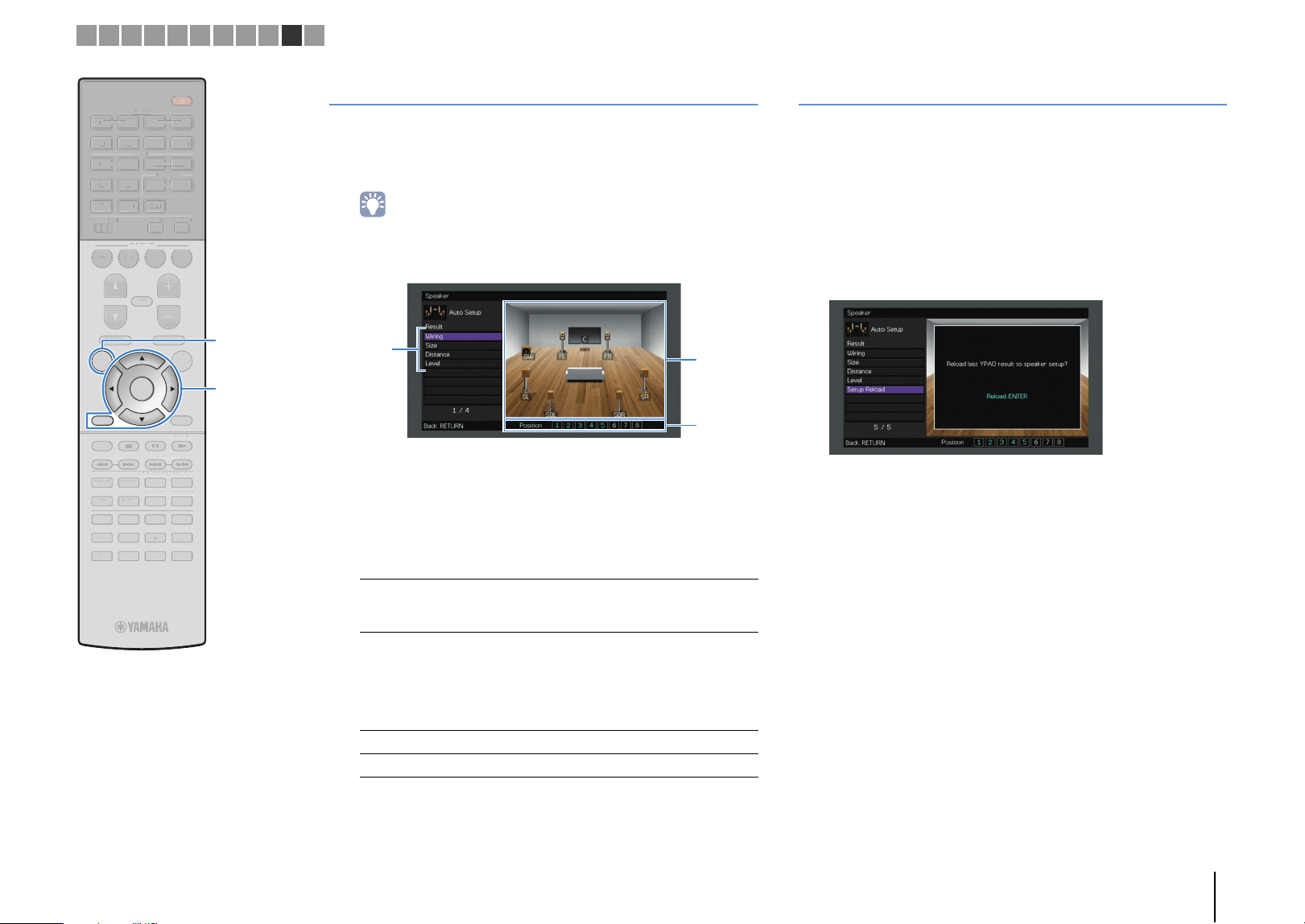Click the volume plus button on the remote
1305x924 pixels.
168,287
